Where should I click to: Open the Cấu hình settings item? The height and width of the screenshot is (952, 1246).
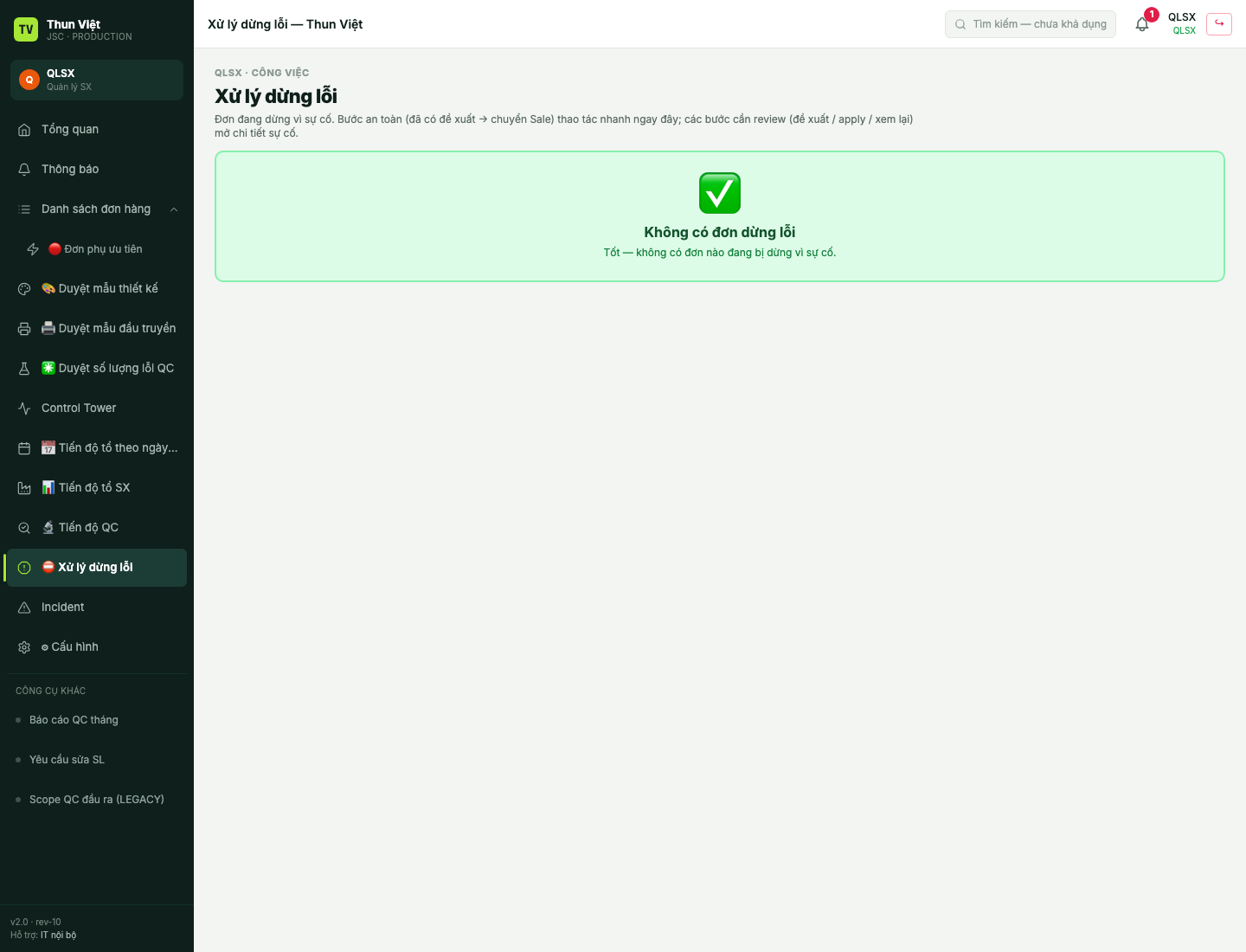pos(97,647)
